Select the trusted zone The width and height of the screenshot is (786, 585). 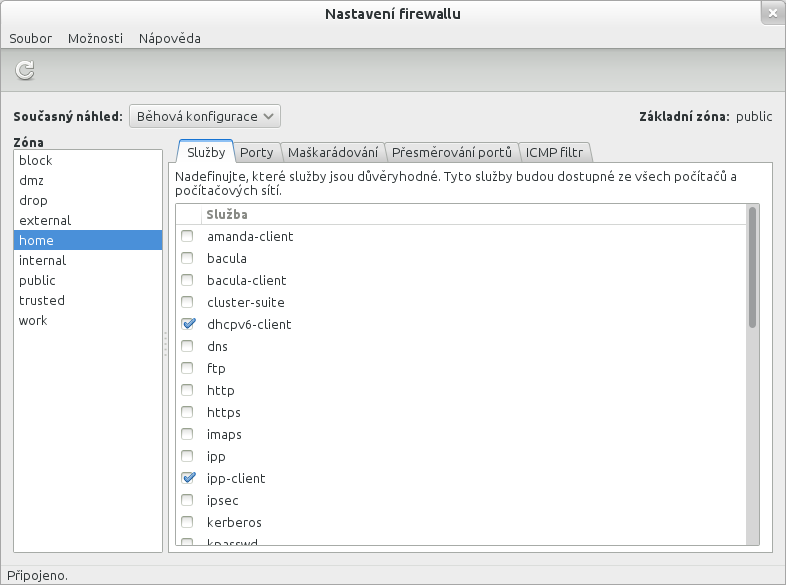coord(41,300)
